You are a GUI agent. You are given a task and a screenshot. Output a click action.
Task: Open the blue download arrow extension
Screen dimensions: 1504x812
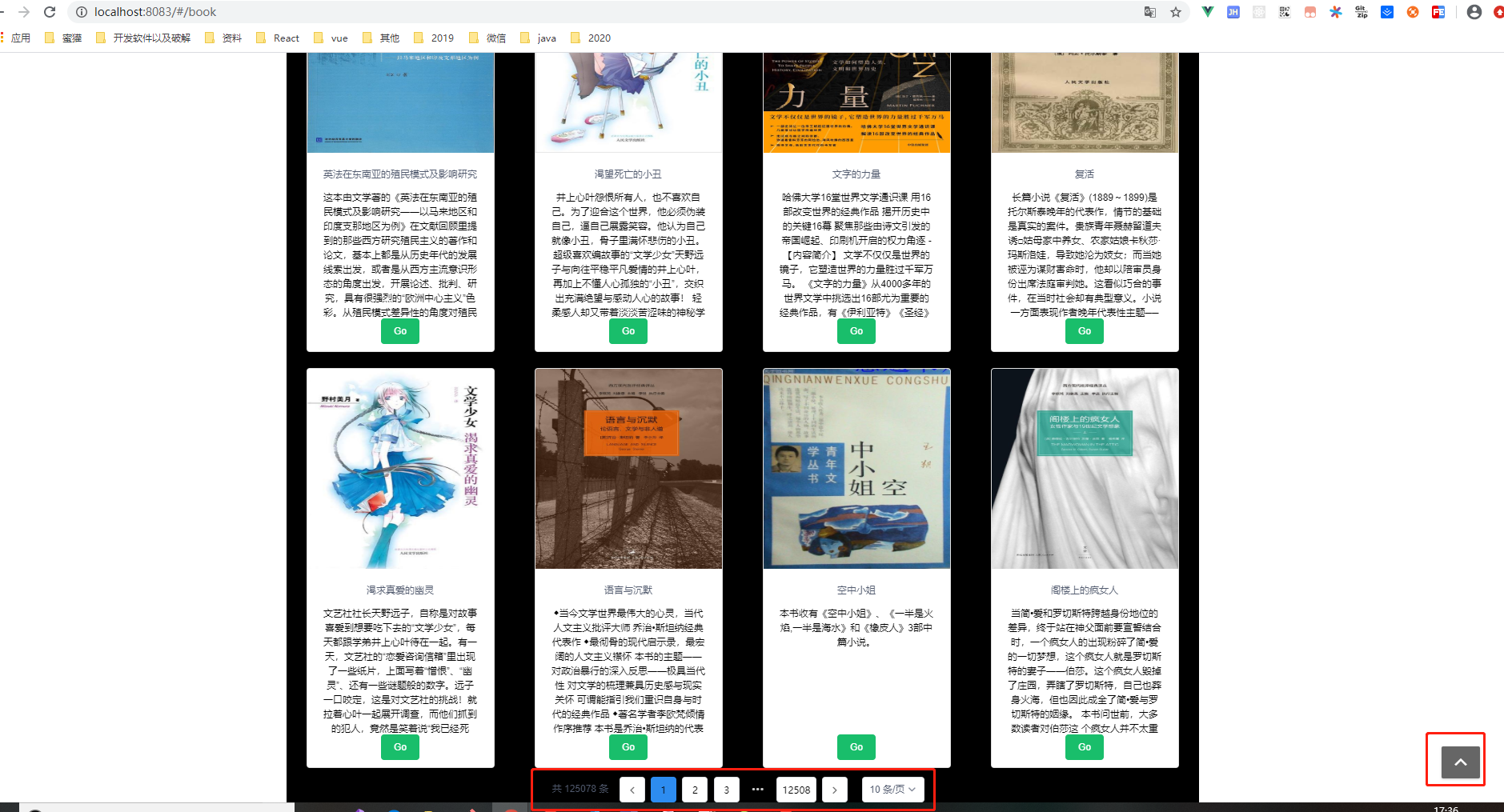1387,12
